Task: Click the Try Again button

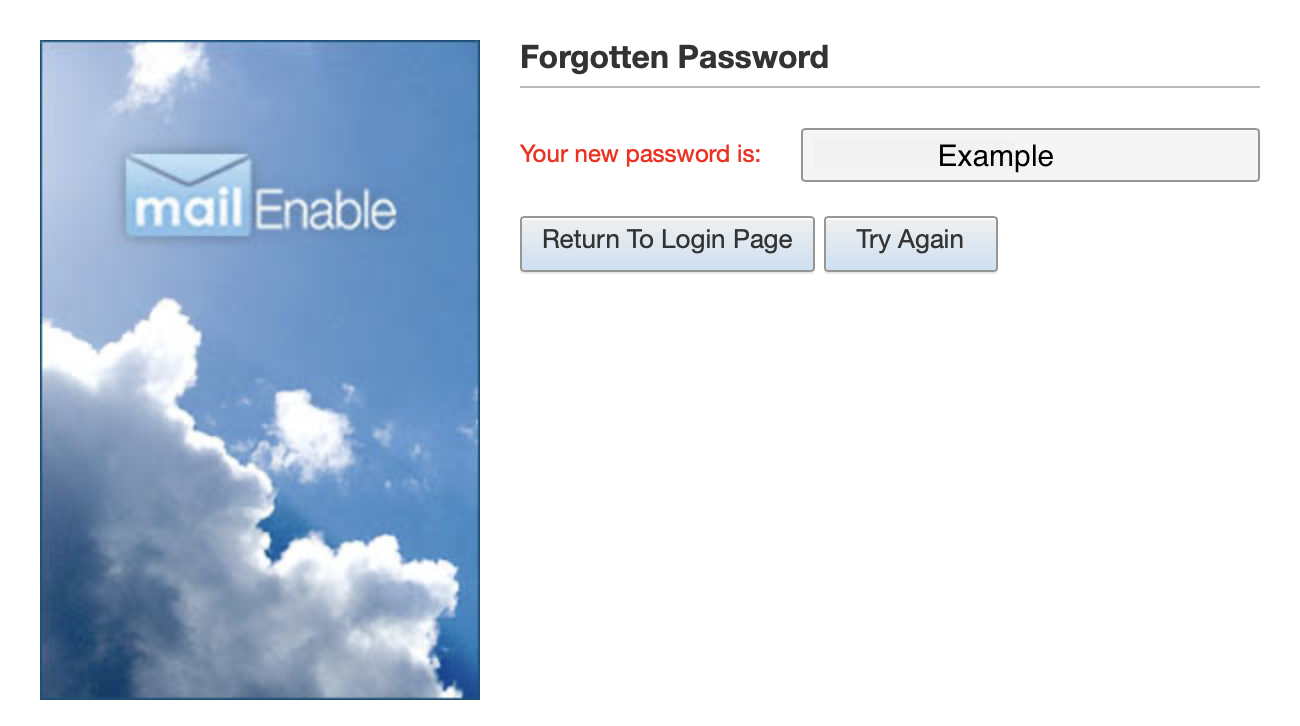Action: (910, 243)
